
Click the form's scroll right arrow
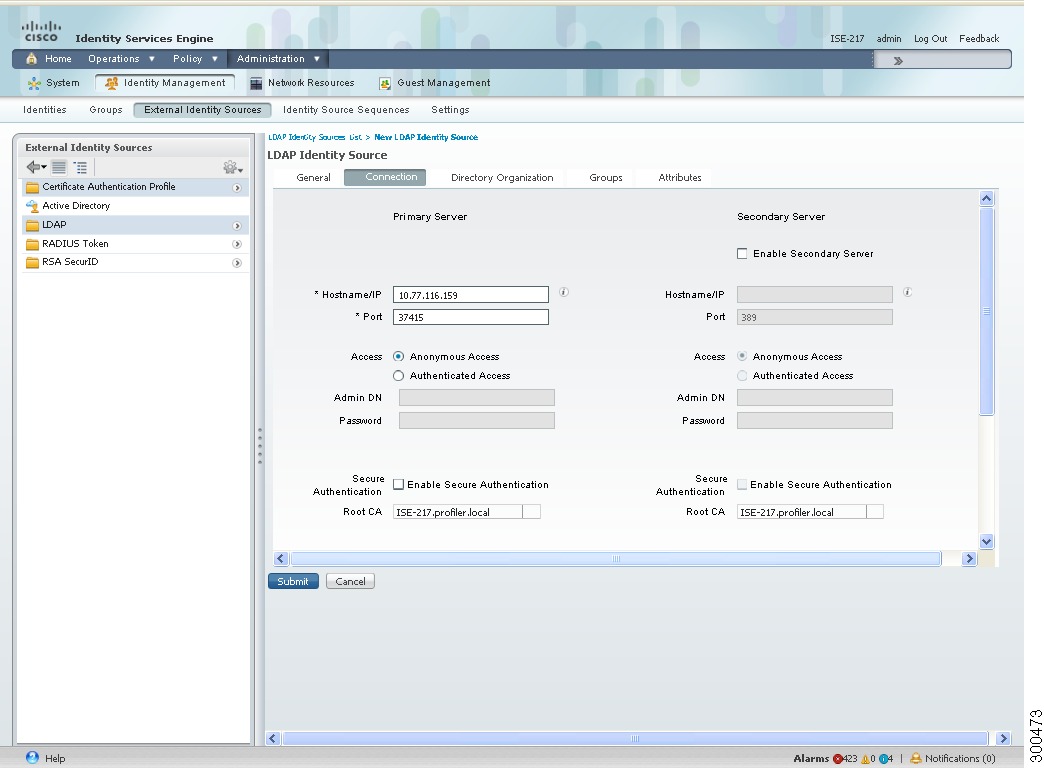tap(969, 559)
